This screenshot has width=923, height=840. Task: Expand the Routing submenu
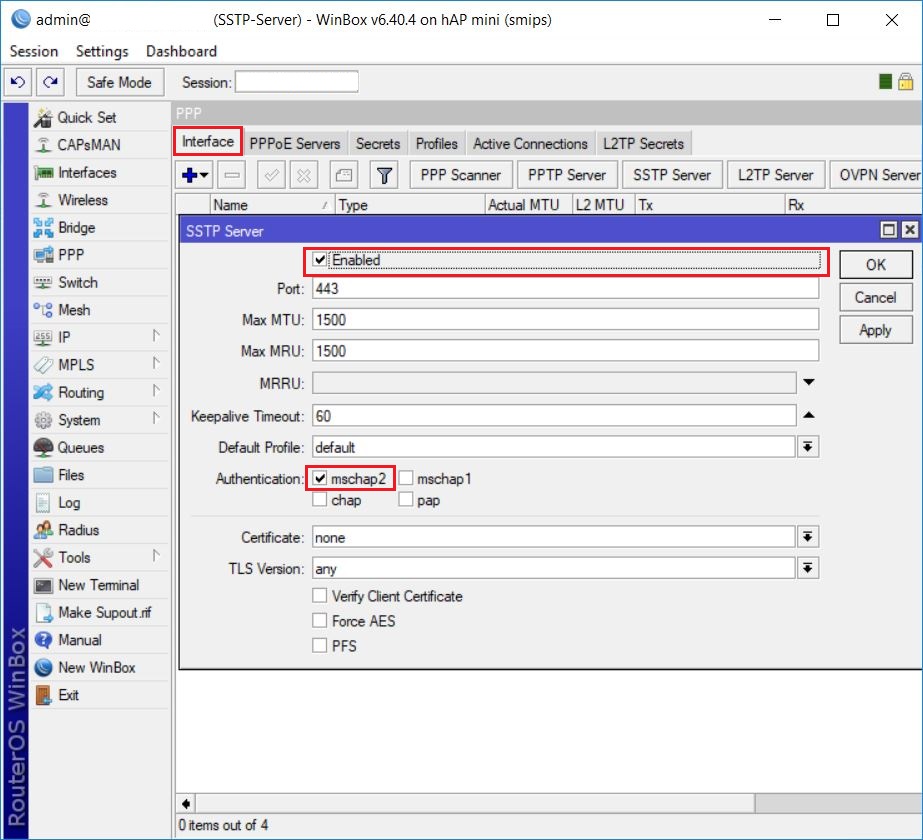[x=155, y=391]
